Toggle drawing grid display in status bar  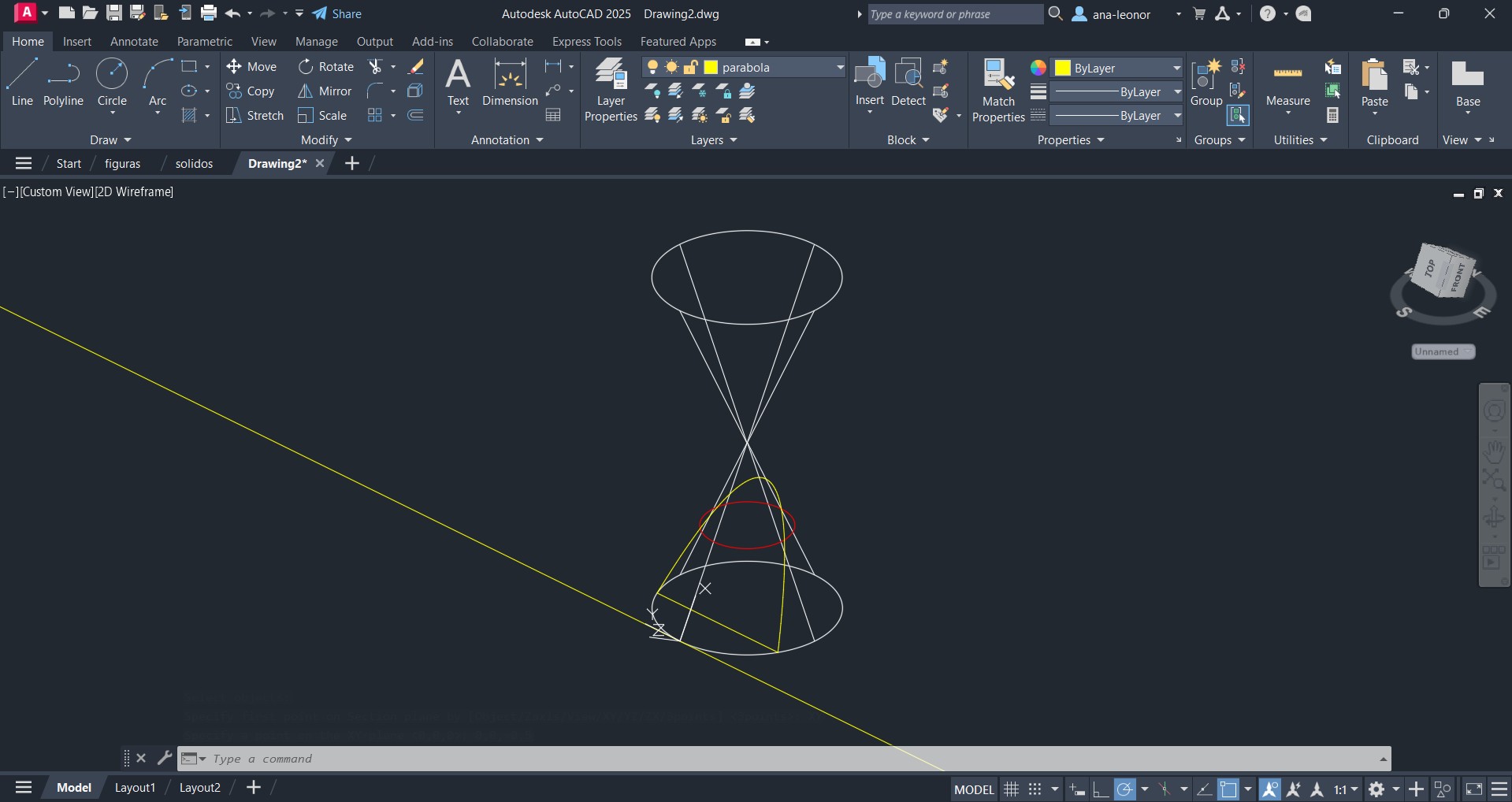[1011, 789]
